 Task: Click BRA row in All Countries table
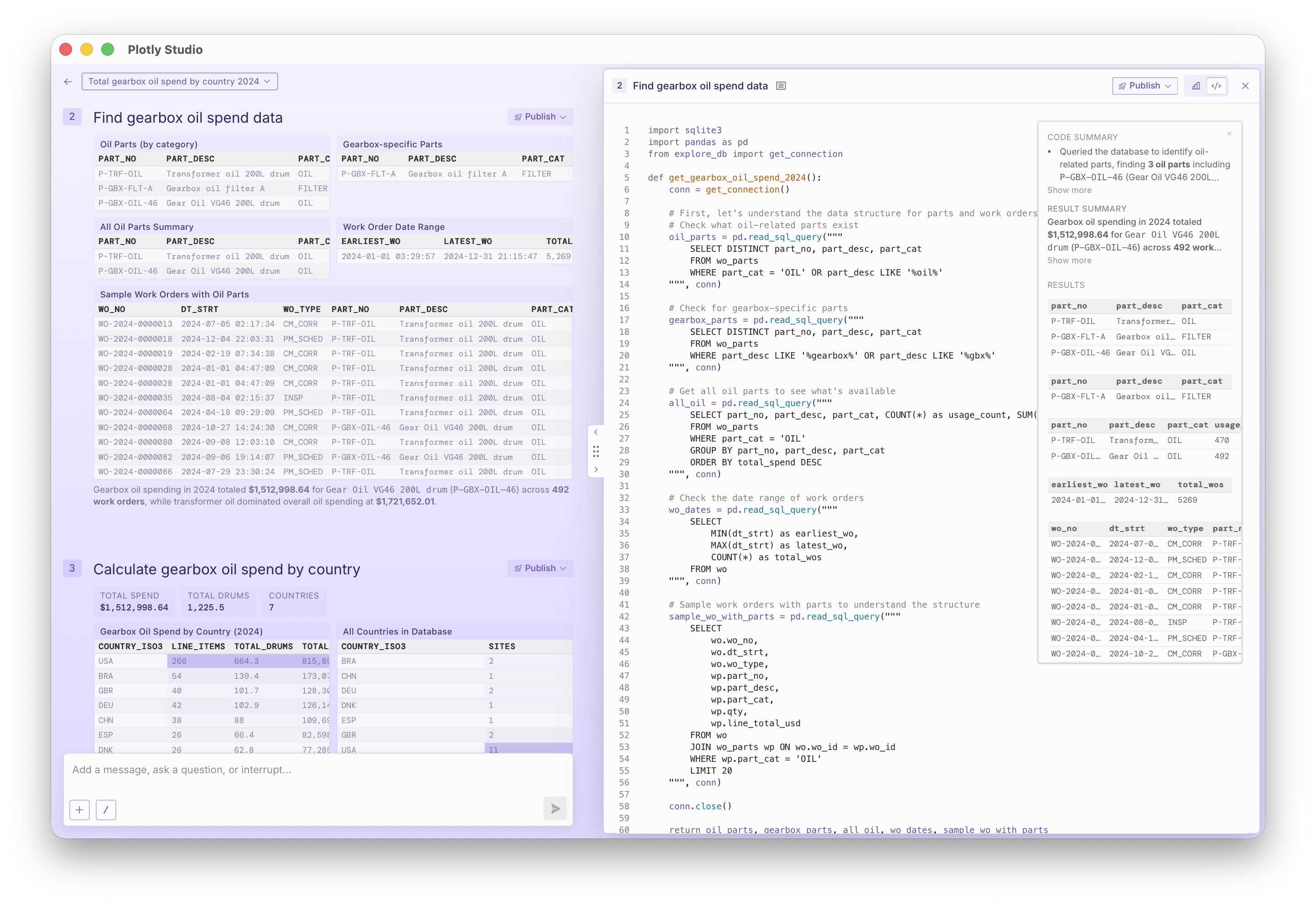tap(455, 661)
